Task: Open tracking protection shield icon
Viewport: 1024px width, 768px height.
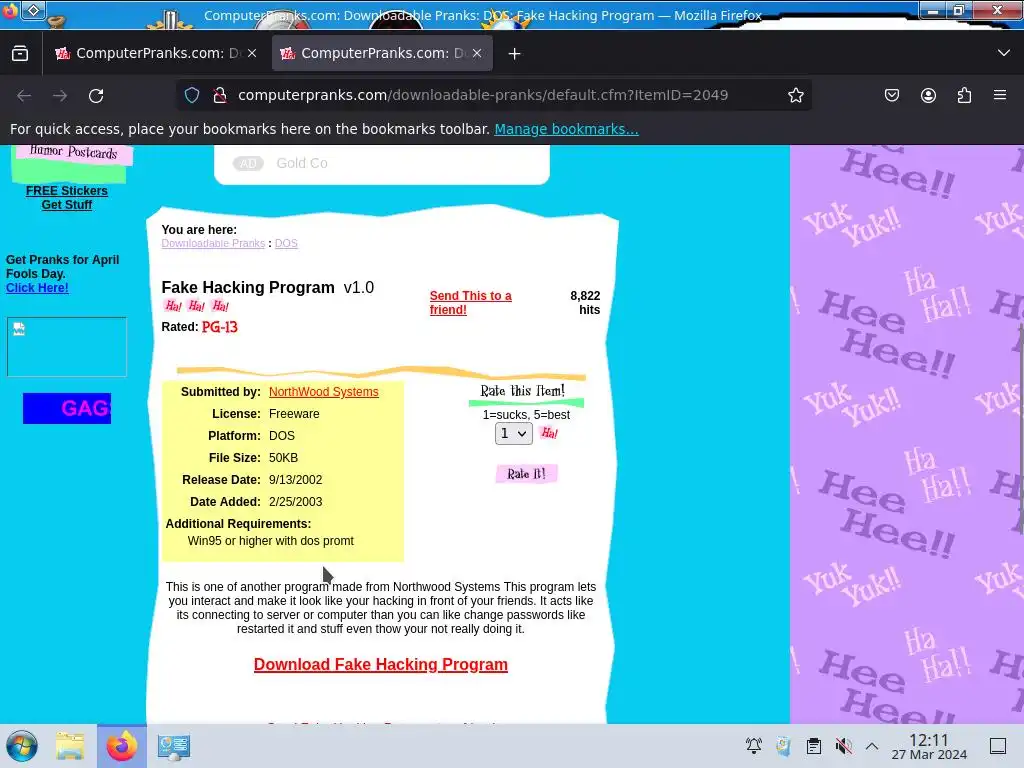Action: click(x=192, y=95)
